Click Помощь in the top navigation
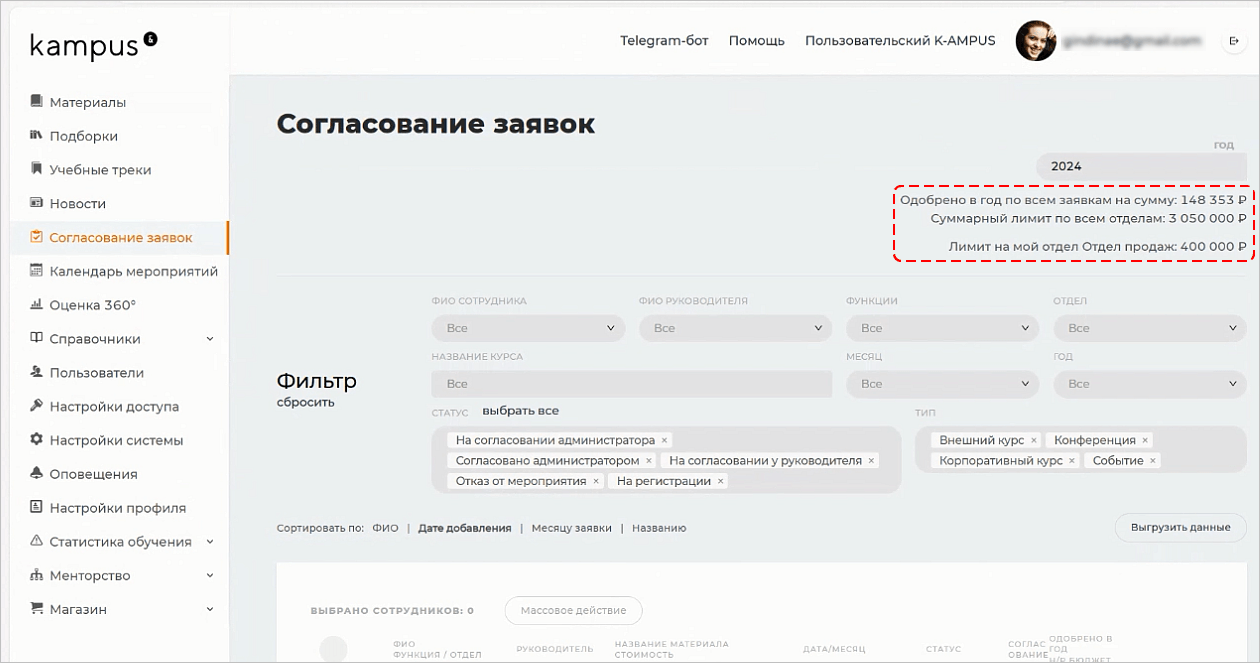 click(757, 41)
